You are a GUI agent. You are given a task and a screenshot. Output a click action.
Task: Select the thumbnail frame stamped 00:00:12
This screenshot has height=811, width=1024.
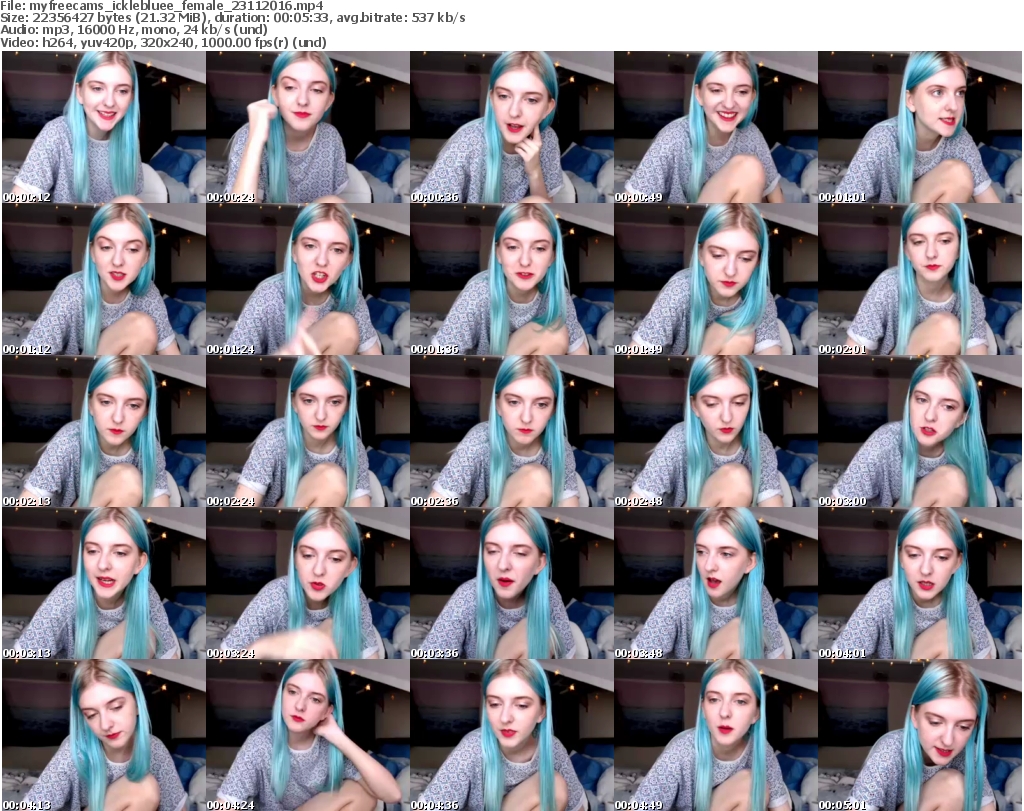(104, 127)
